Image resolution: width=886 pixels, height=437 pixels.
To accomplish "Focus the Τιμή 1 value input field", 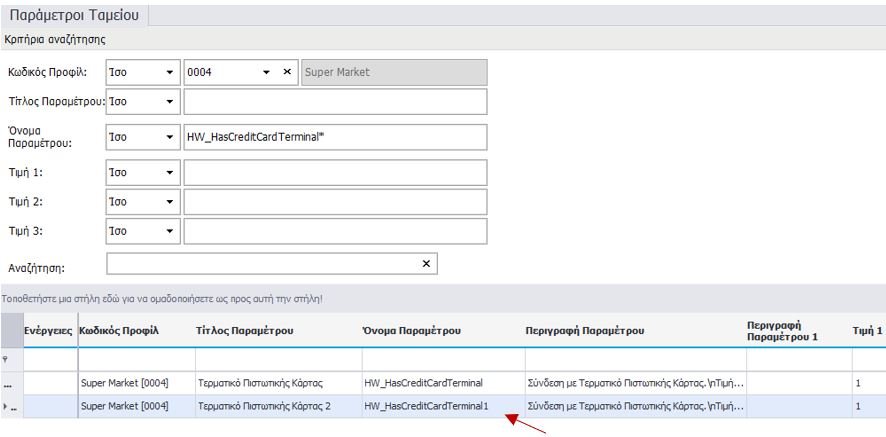I will click(x=335, y=172).
